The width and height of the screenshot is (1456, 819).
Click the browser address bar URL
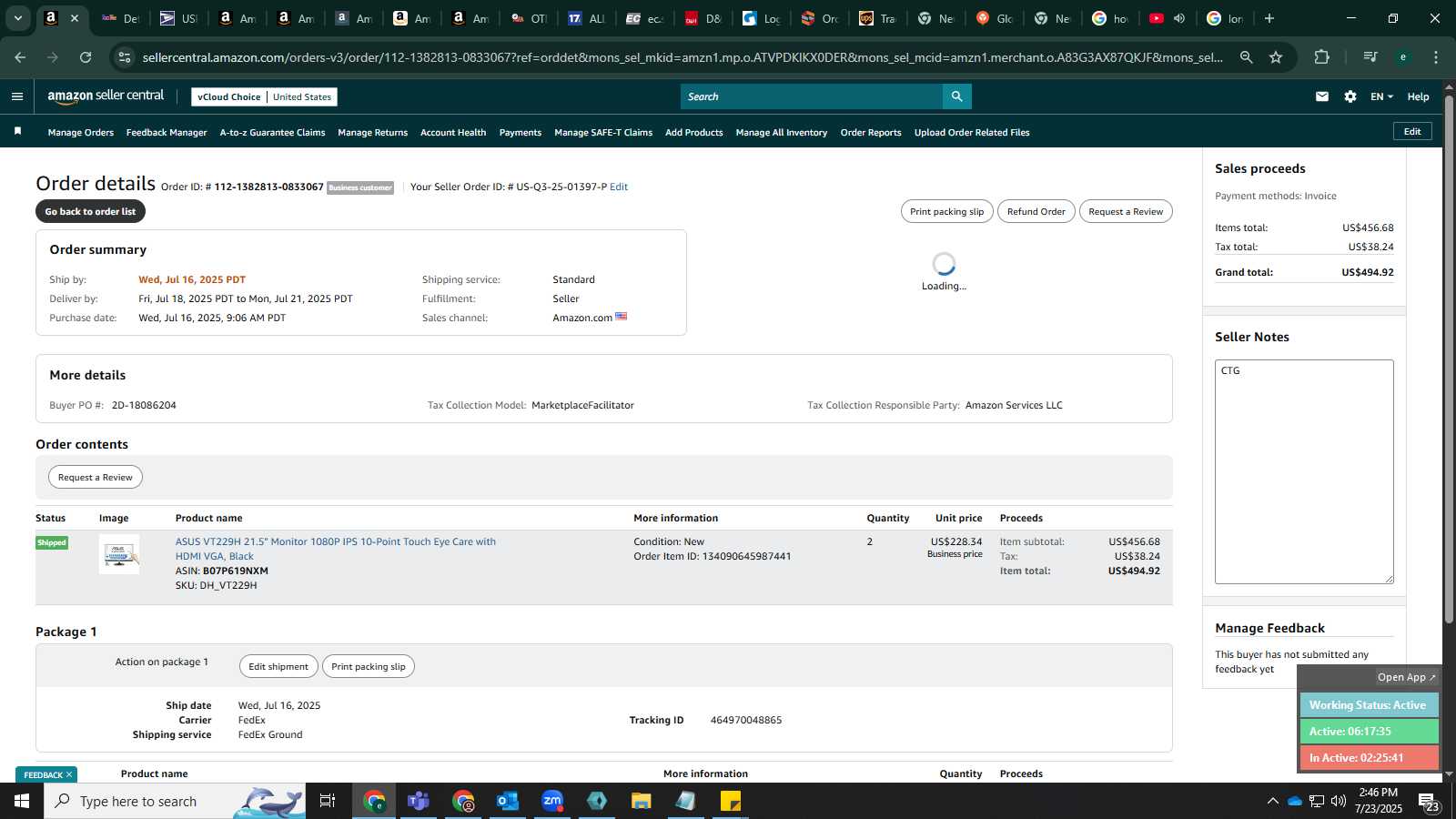point(682,57)
